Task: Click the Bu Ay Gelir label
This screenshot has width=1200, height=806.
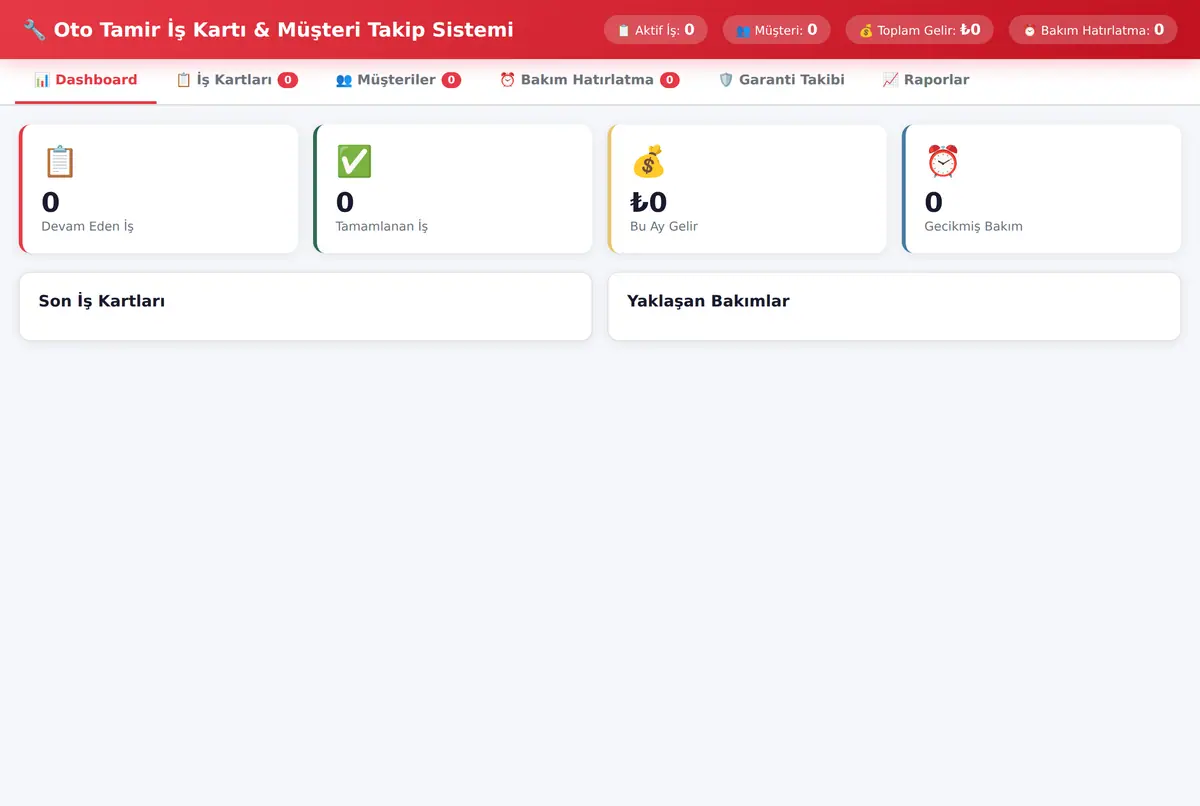Action: [x=664, y=226]
